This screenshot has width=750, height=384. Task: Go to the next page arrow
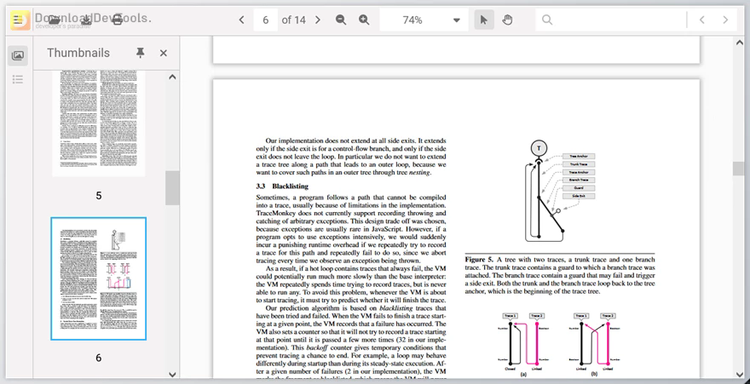pos(318,20)
